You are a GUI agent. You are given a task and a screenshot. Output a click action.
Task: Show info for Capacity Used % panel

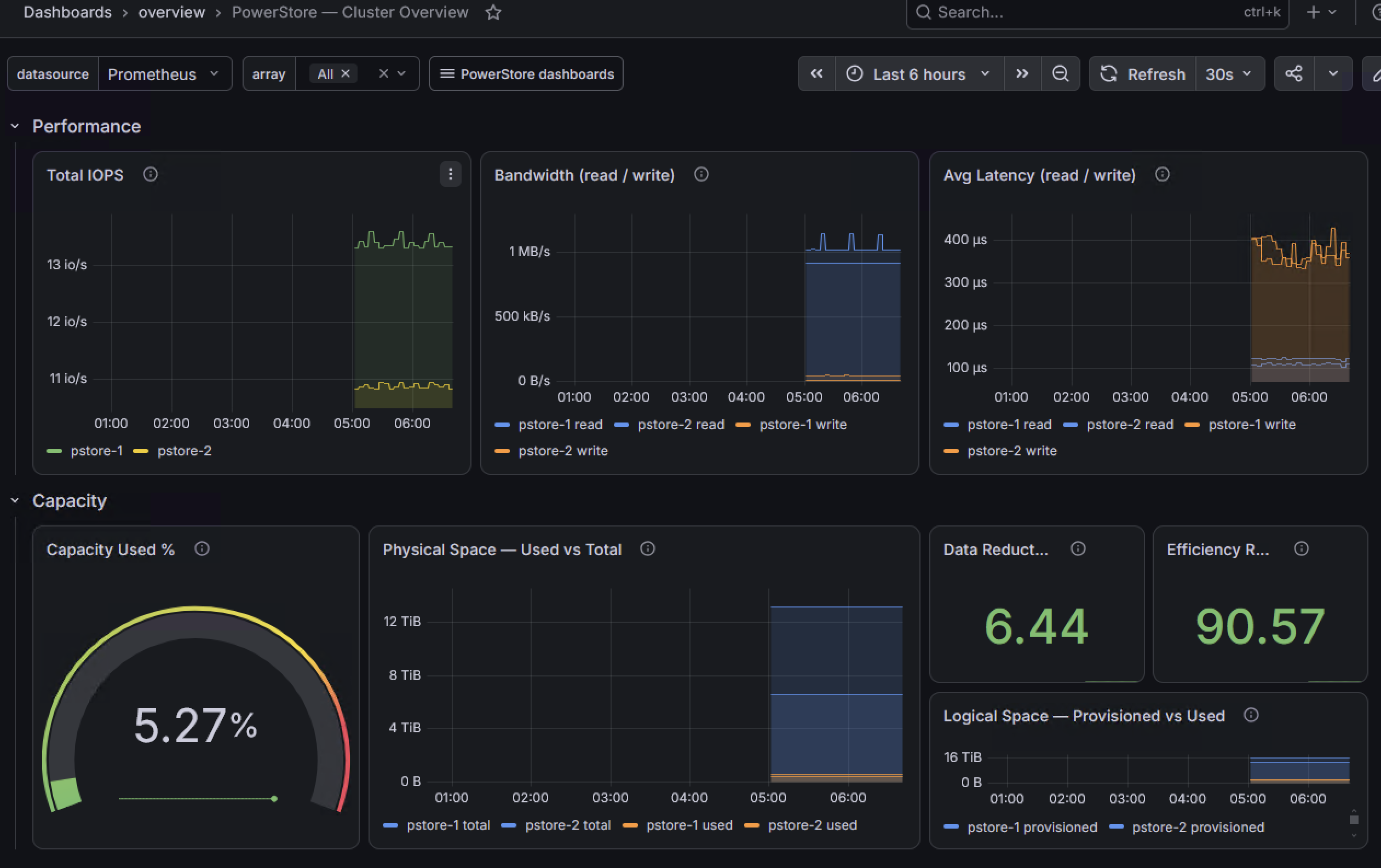pos(202,549)
